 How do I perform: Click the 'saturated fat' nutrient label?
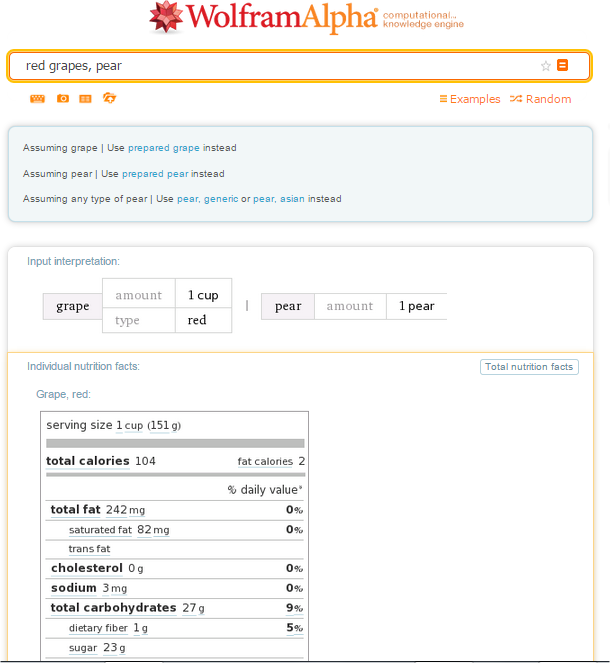point(100,530)
